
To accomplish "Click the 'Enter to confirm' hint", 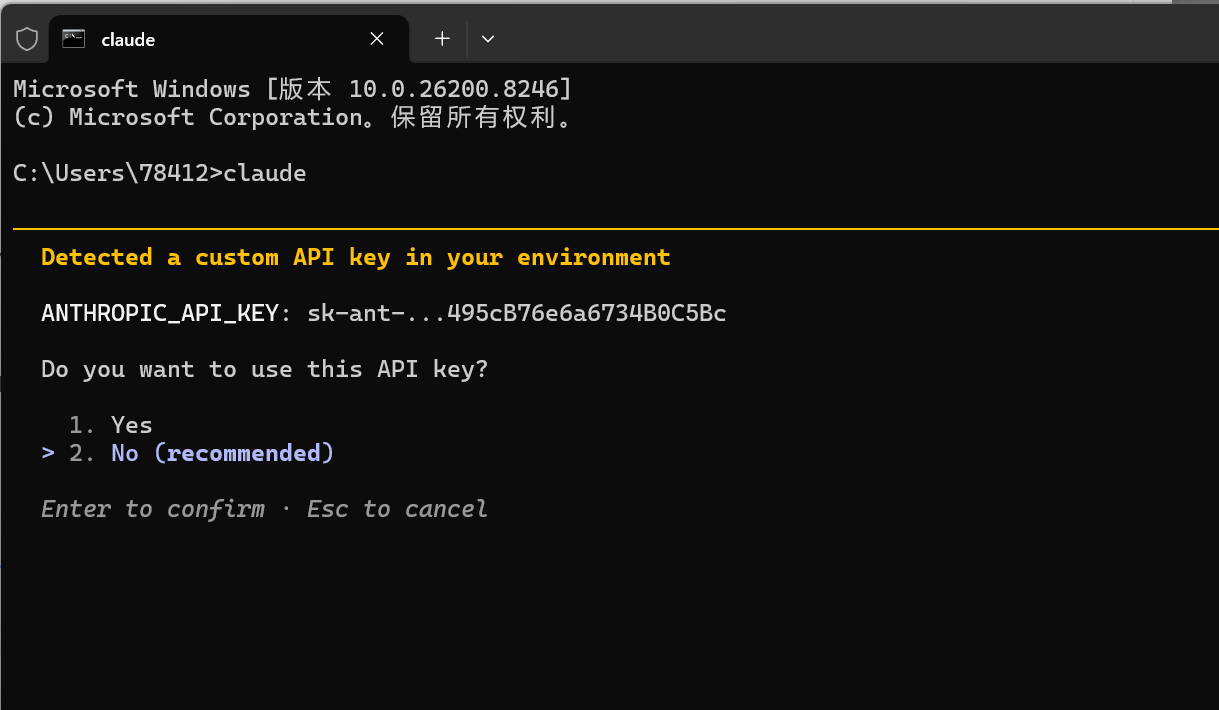I will tap(153, 509).
